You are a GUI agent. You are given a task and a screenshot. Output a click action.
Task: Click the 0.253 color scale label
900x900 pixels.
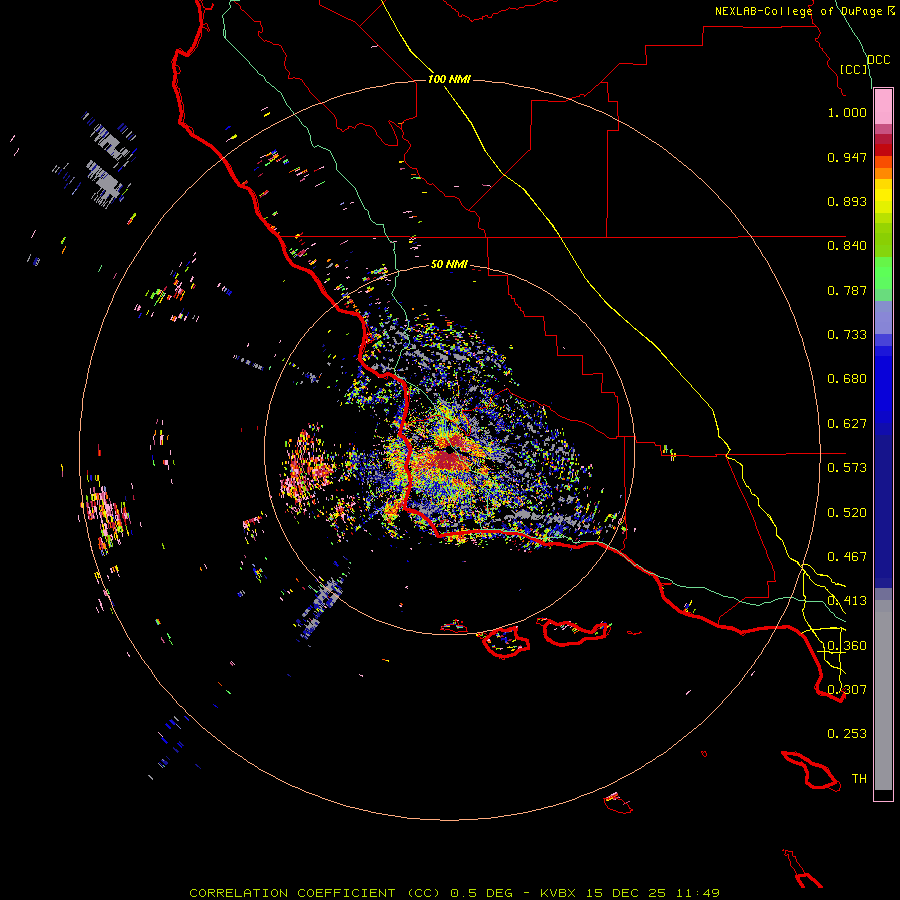pyautogui.click(x=847, y=734)
